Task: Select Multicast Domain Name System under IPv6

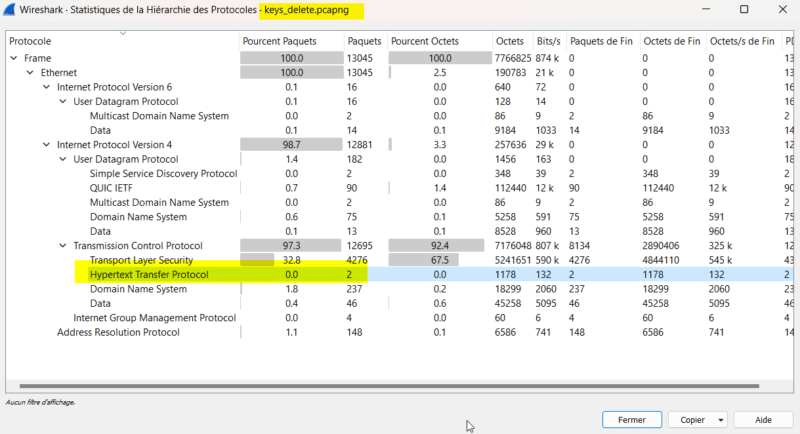Action: click(x=399, y=116)
